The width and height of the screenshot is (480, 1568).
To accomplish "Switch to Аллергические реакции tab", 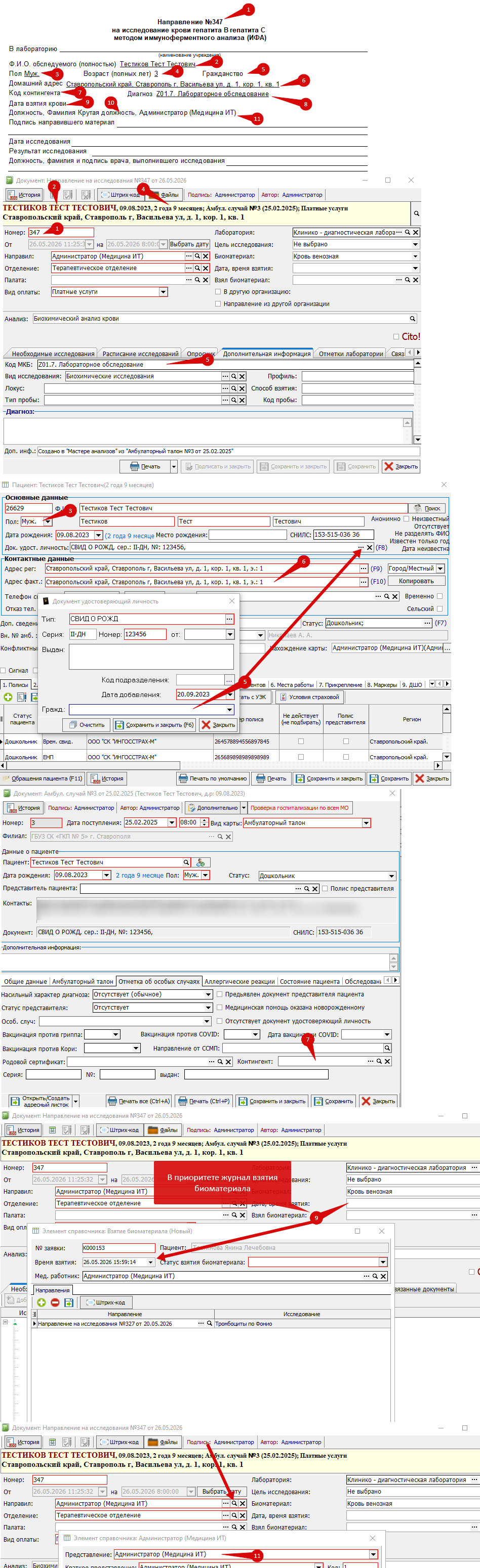I will [239, 981].
